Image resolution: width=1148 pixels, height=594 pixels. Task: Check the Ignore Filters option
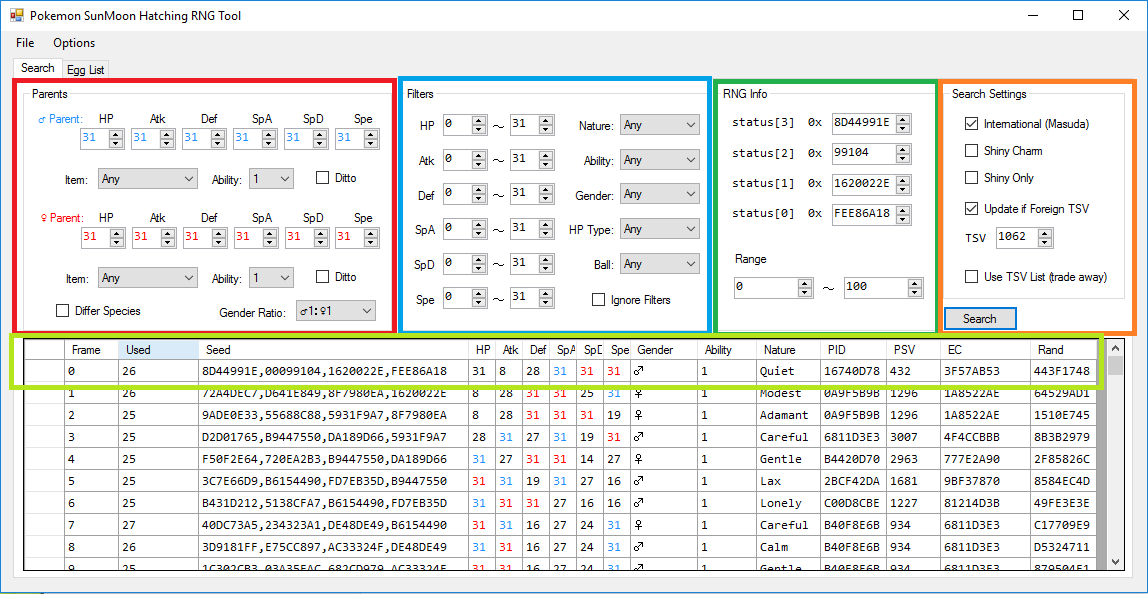pos(598,300)
